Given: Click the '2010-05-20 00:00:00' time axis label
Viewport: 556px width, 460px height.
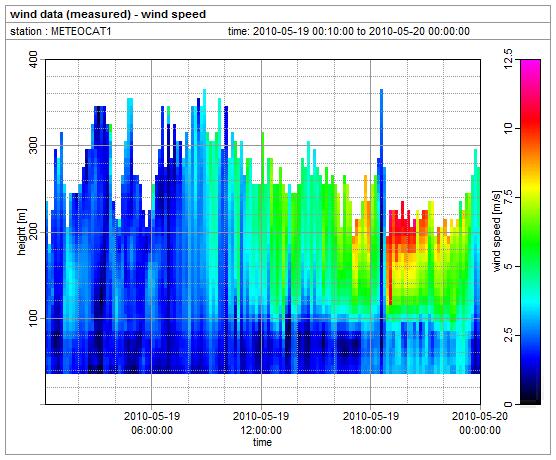Looking at the screenshot, I should 480,423.
